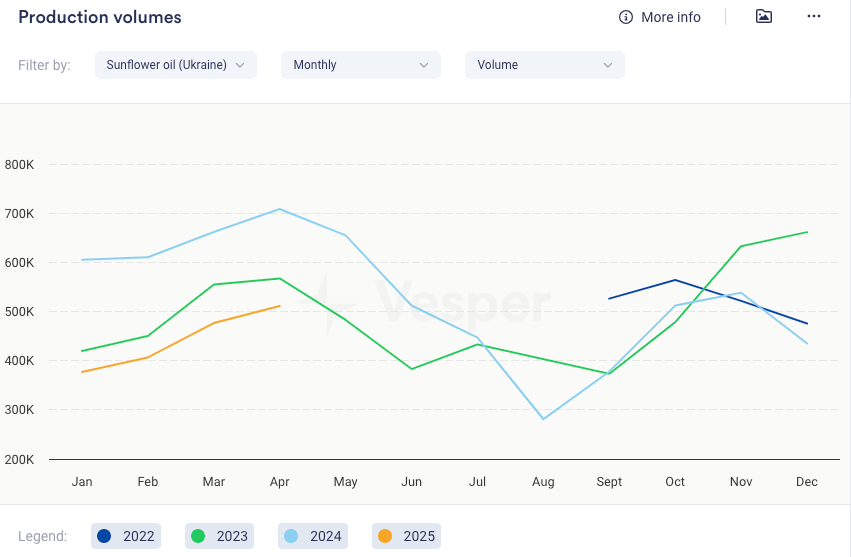This screenshot has height=557, width=851.
Task: Hide the 2023 series from chart
Action: pyautogui.click(x=219, y=536)
